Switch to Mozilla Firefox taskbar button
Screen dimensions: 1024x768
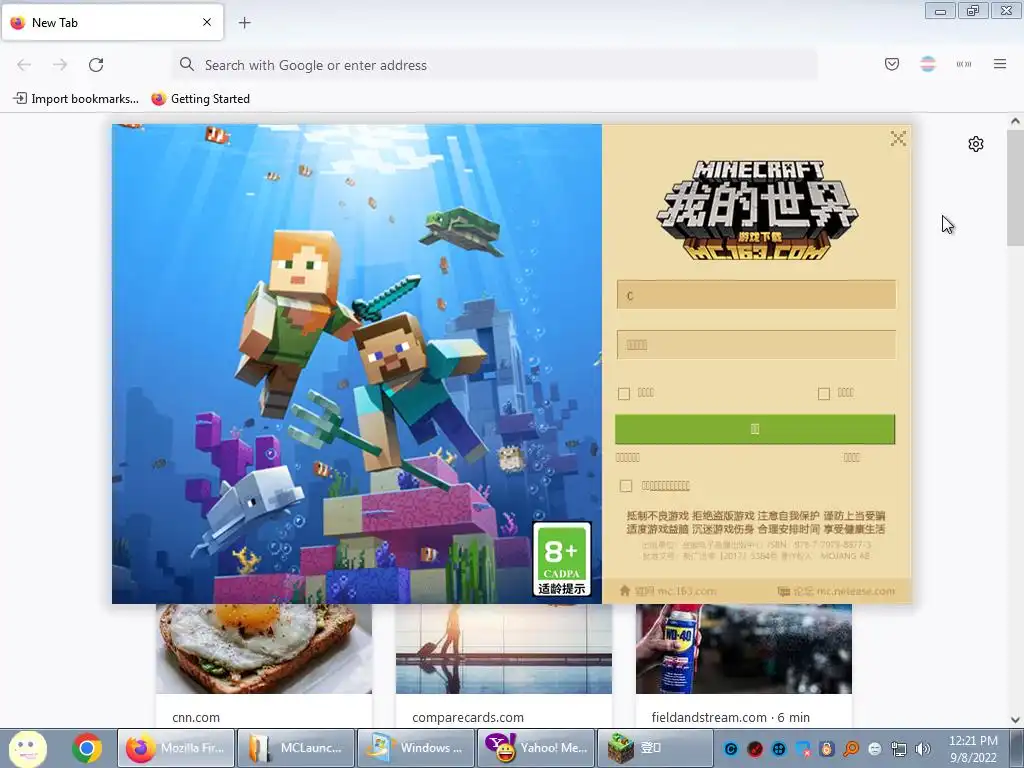(x=174, y=748)
